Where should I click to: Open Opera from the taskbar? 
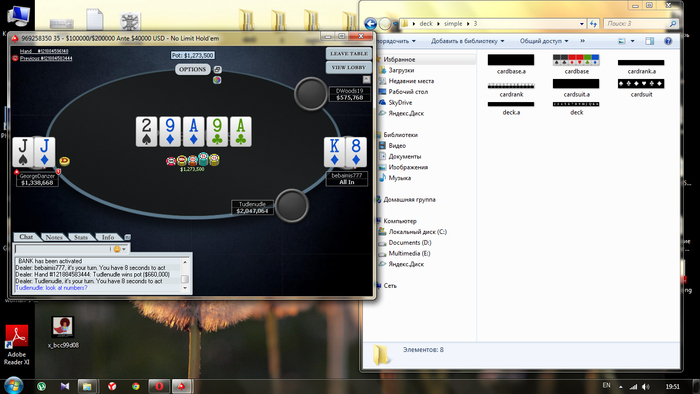[x=159, y=386]
